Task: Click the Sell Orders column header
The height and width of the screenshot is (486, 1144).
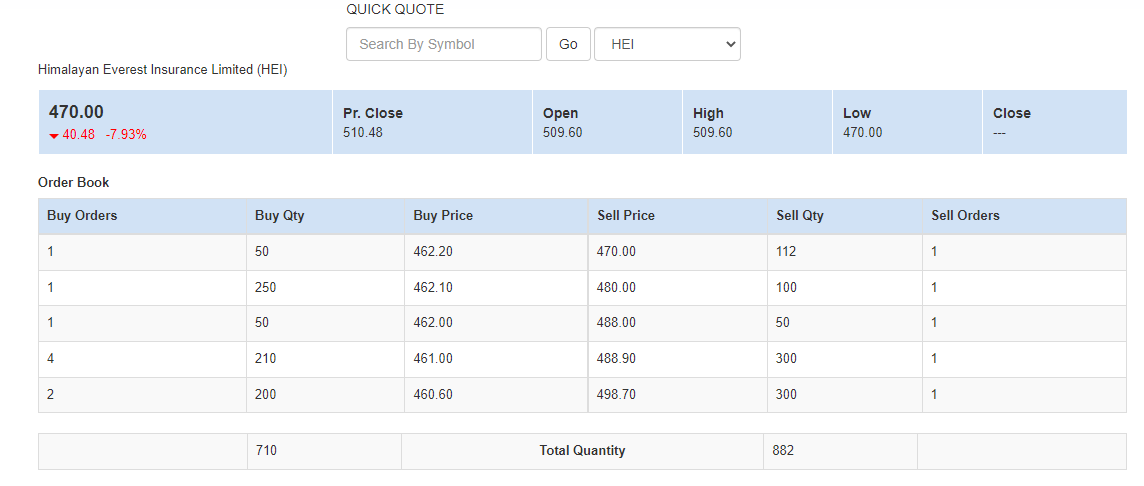Action: coord(965,216)
